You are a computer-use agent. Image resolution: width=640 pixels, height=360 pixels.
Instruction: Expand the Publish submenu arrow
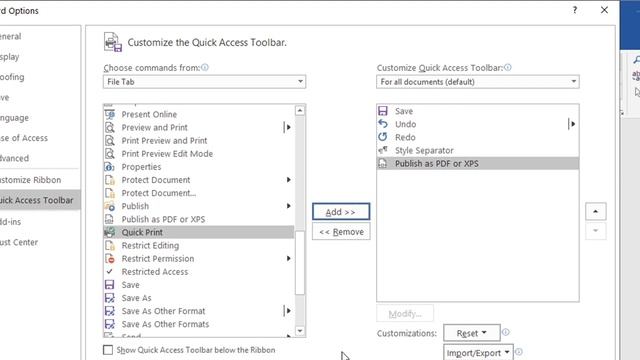[288, 206]
